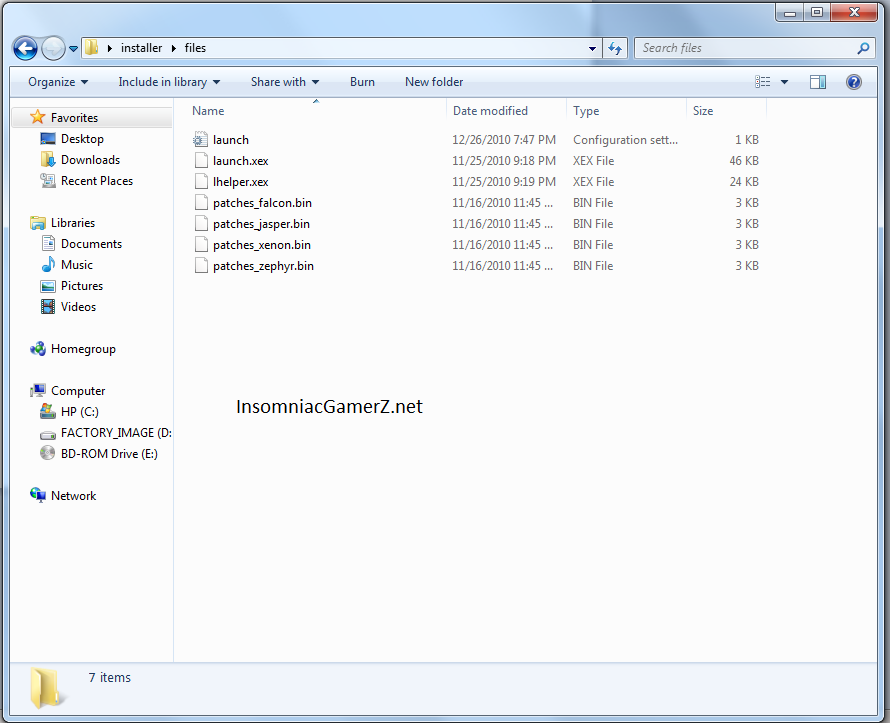Open the Videos library
Image resolution: width=890 pixels, height=723 pixels.
[78, 307]
